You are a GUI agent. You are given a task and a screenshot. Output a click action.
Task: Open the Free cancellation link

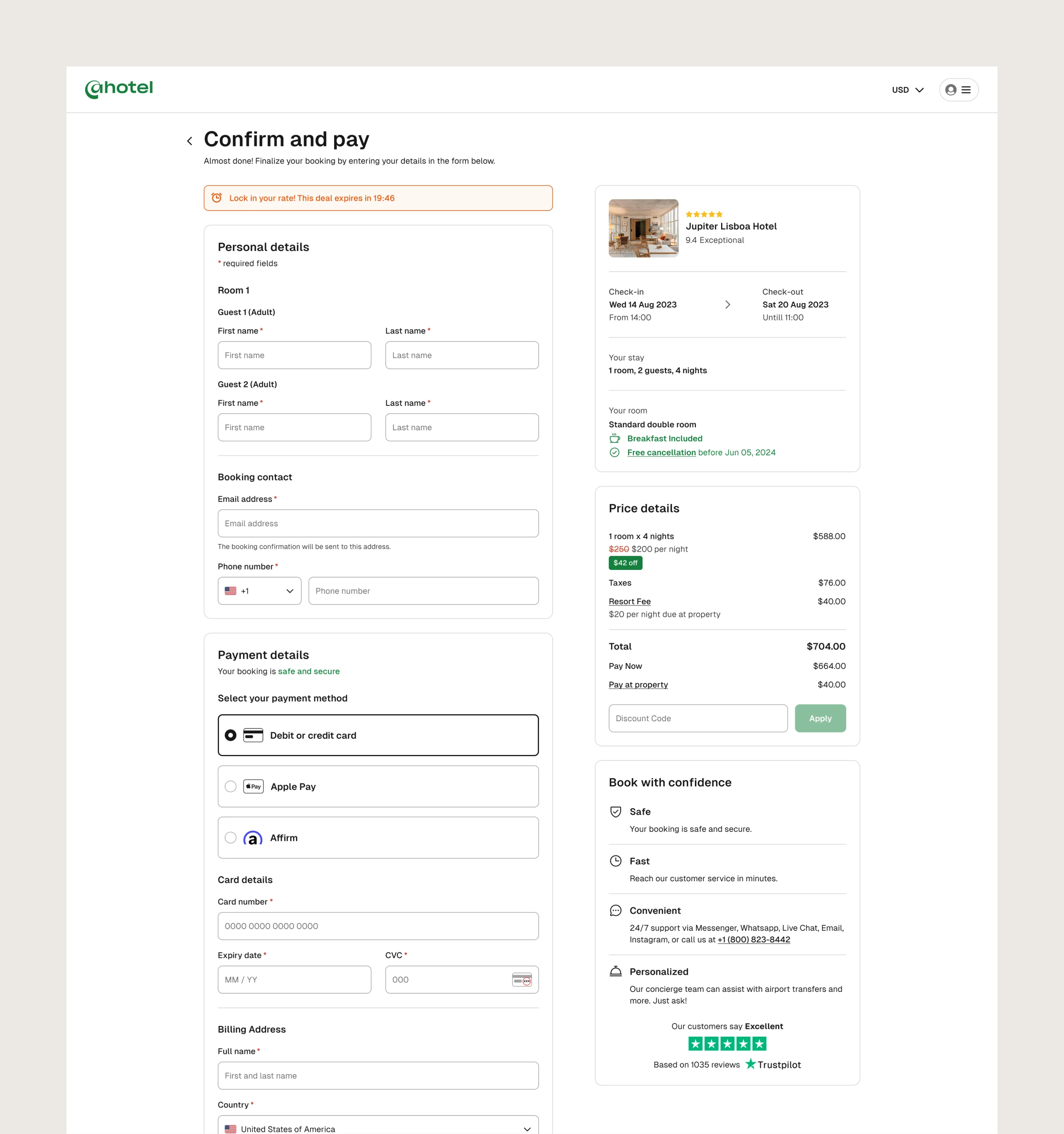pyautogui.click(x=661, y=452)
